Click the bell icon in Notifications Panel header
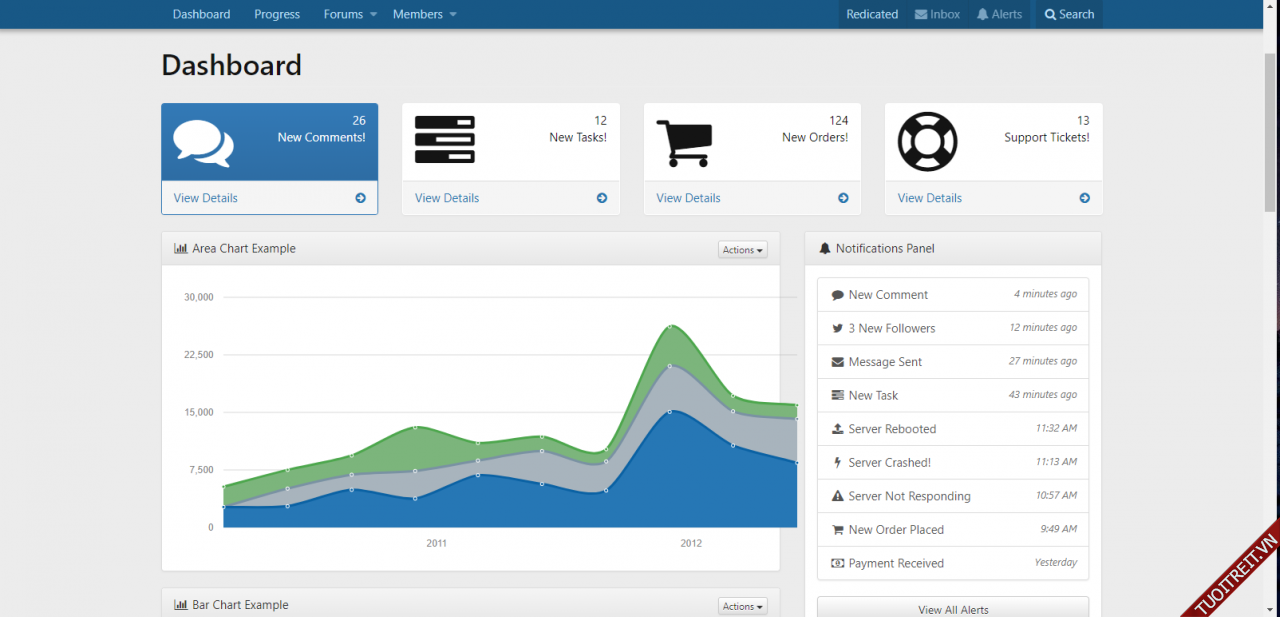 click(x=825, y=248)
